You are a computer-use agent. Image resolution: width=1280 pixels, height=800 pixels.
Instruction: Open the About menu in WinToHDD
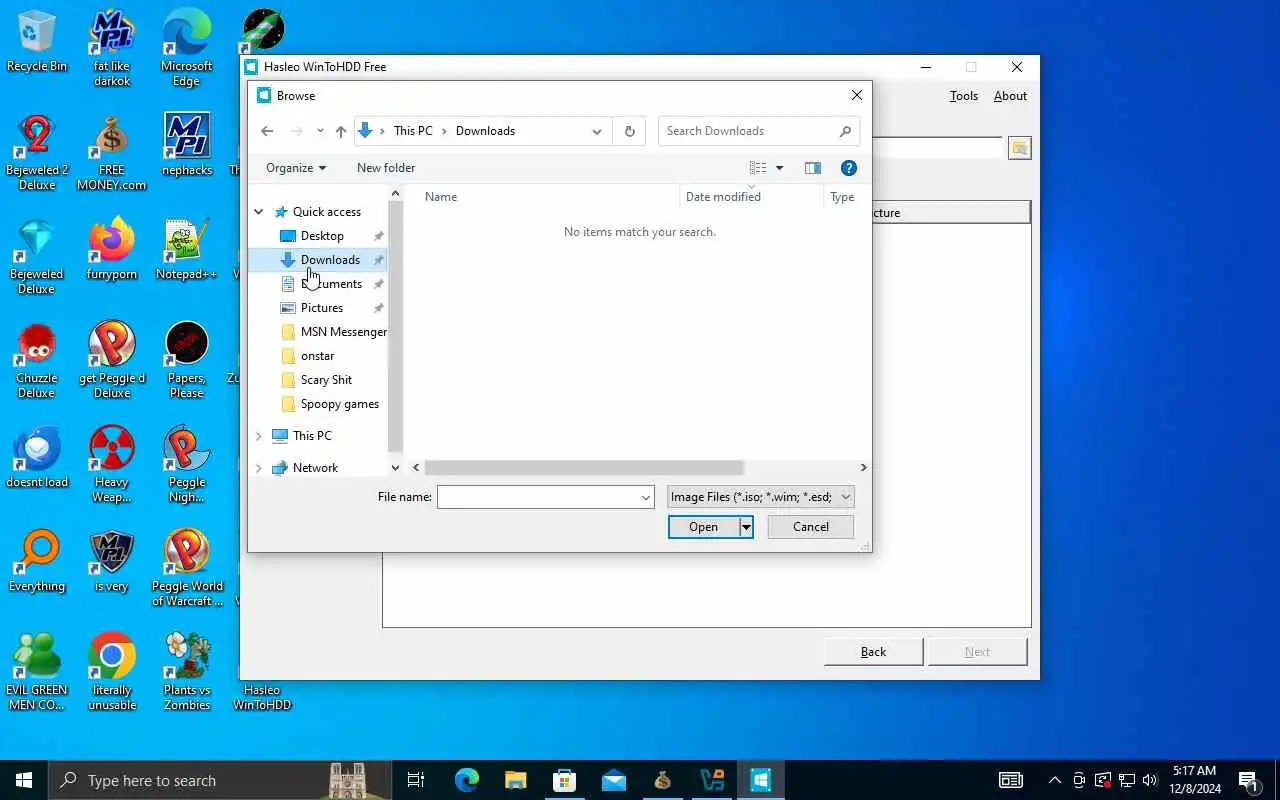point(1010,96)
